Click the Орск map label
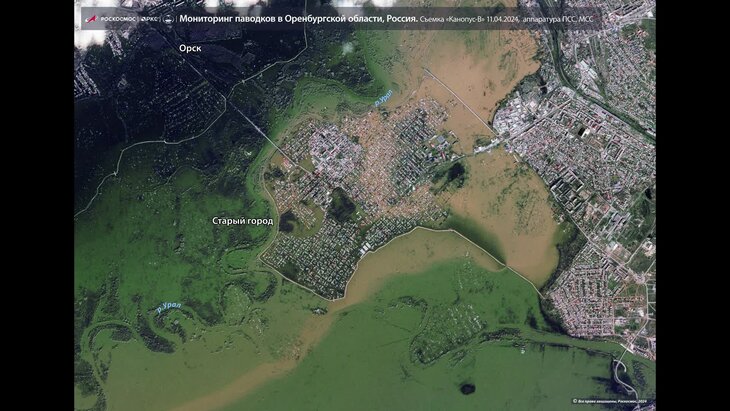Screen dimensions: 730x411 click(190, 48)
